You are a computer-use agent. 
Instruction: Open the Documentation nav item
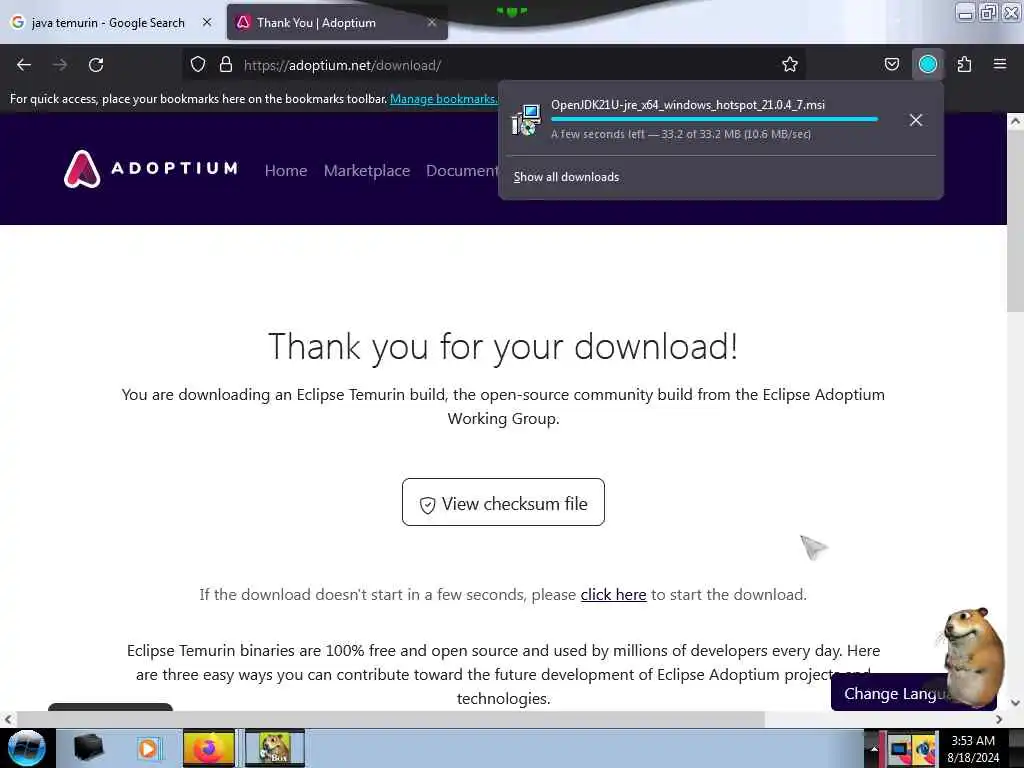tap(462, 170)
